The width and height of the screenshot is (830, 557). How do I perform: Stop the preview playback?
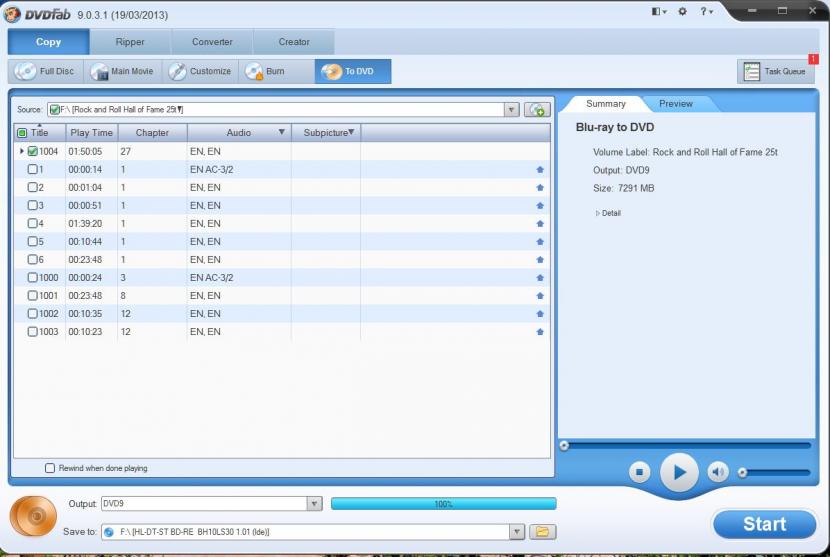[639, 472]
